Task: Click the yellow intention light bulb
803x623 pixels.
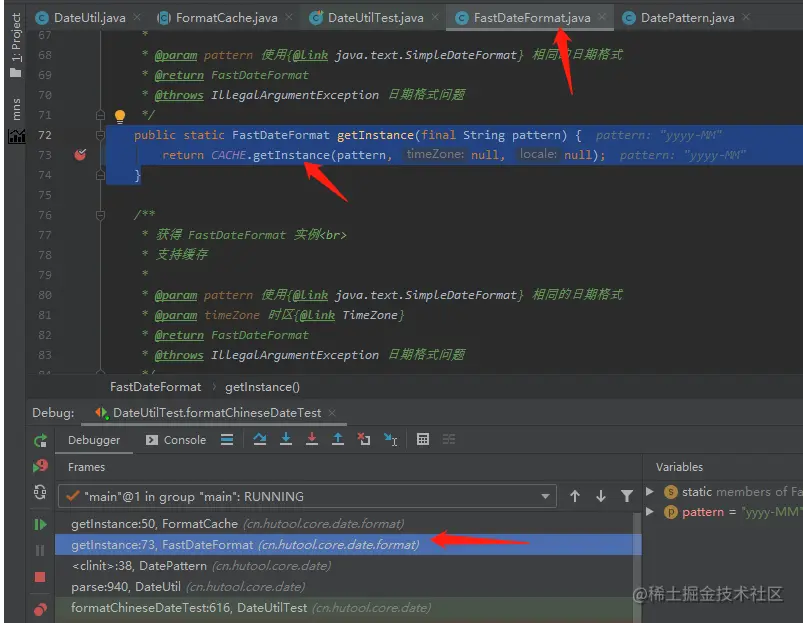Action: pyautogui.click(x=120, y=116)
